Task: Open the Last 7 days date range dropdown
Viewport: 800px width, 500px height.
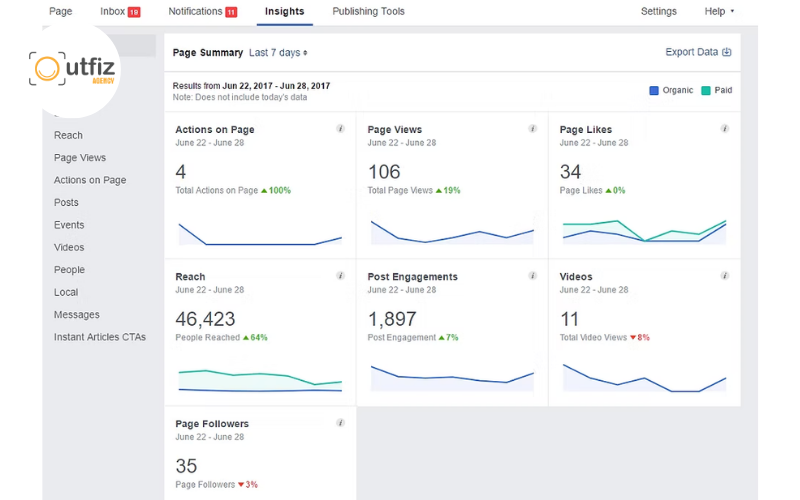Action: [278, 53]
